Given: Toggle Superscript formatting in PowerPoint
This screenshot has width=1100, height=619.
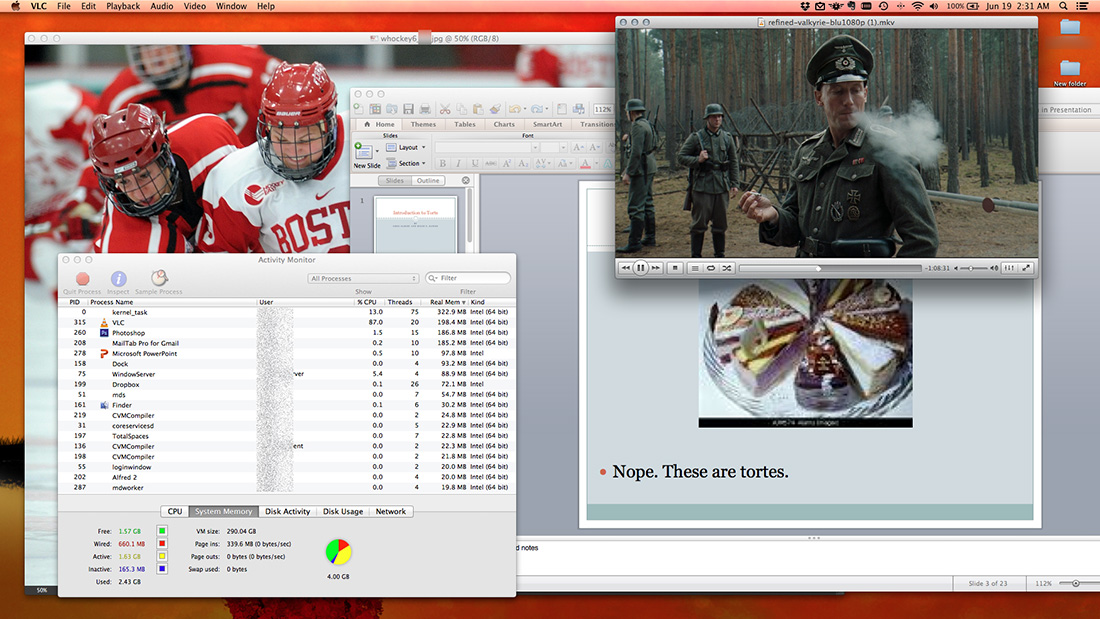Looking at the screenshot, I should (507, 164).
